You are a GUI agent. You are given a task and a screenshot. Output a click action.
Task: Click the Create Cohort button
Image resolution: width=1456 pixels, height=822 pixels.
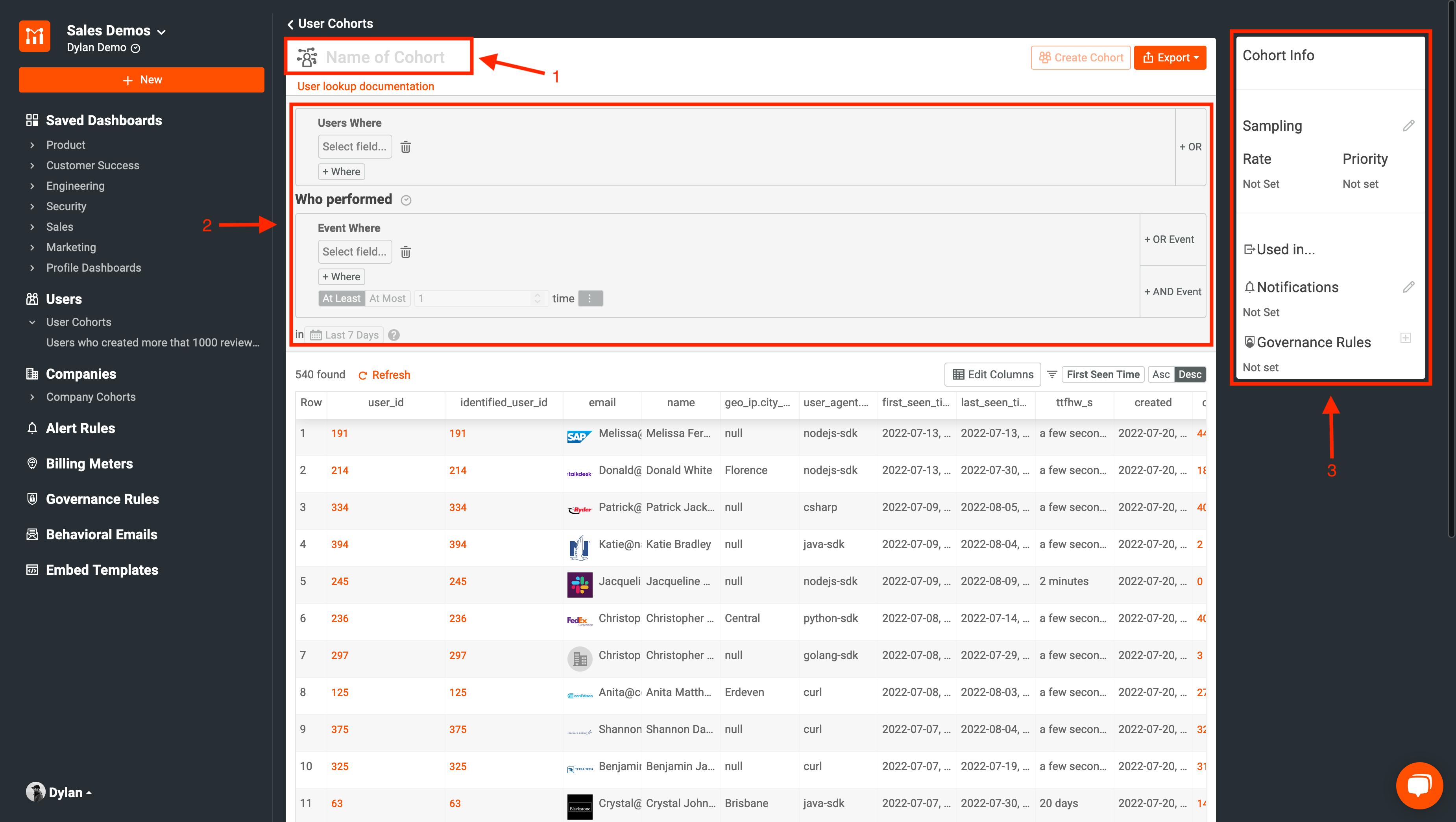pos(1080,57)
